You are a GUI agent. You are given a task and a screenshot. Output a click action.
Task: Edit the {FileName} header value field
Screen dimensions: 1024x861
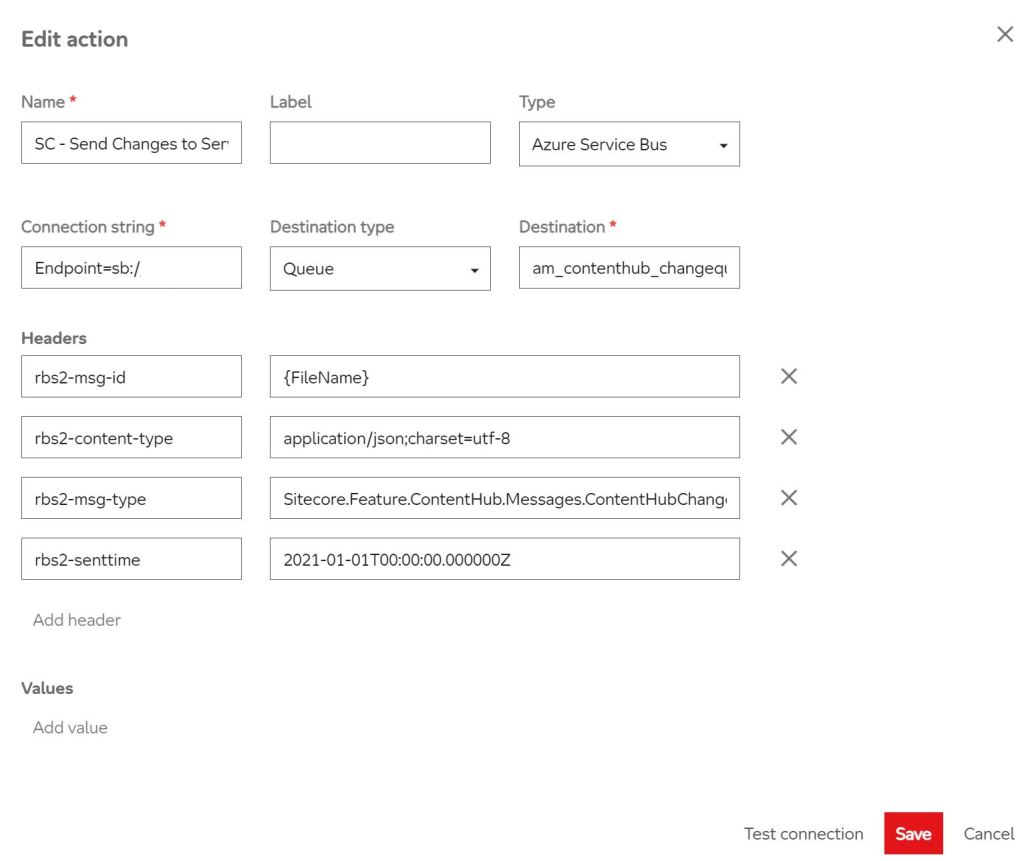tap(505, 376)
